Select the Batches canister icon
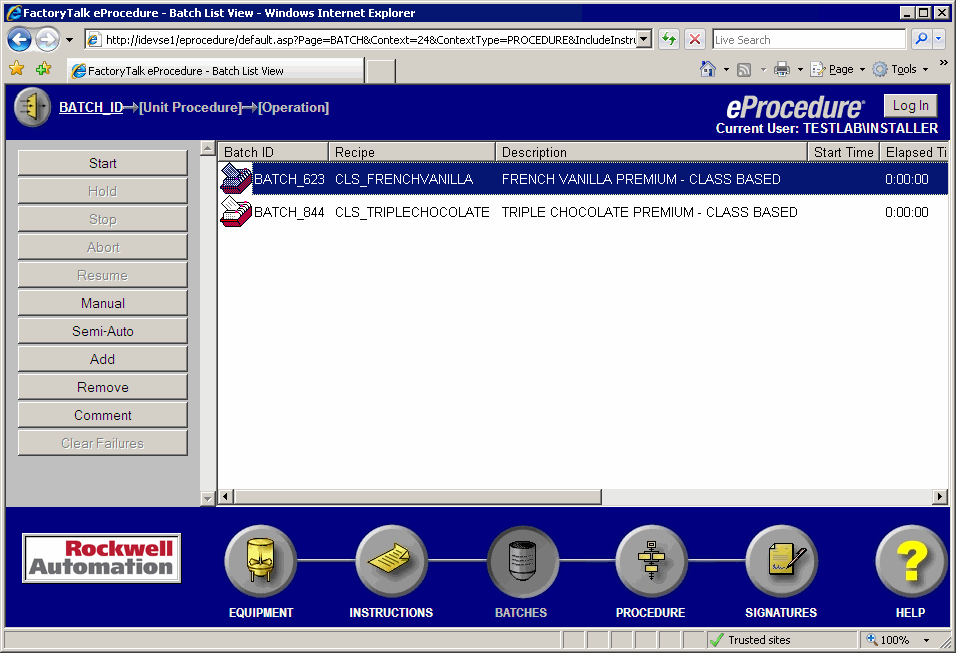This screenshot has width=956, height=653. coord(523,561)
